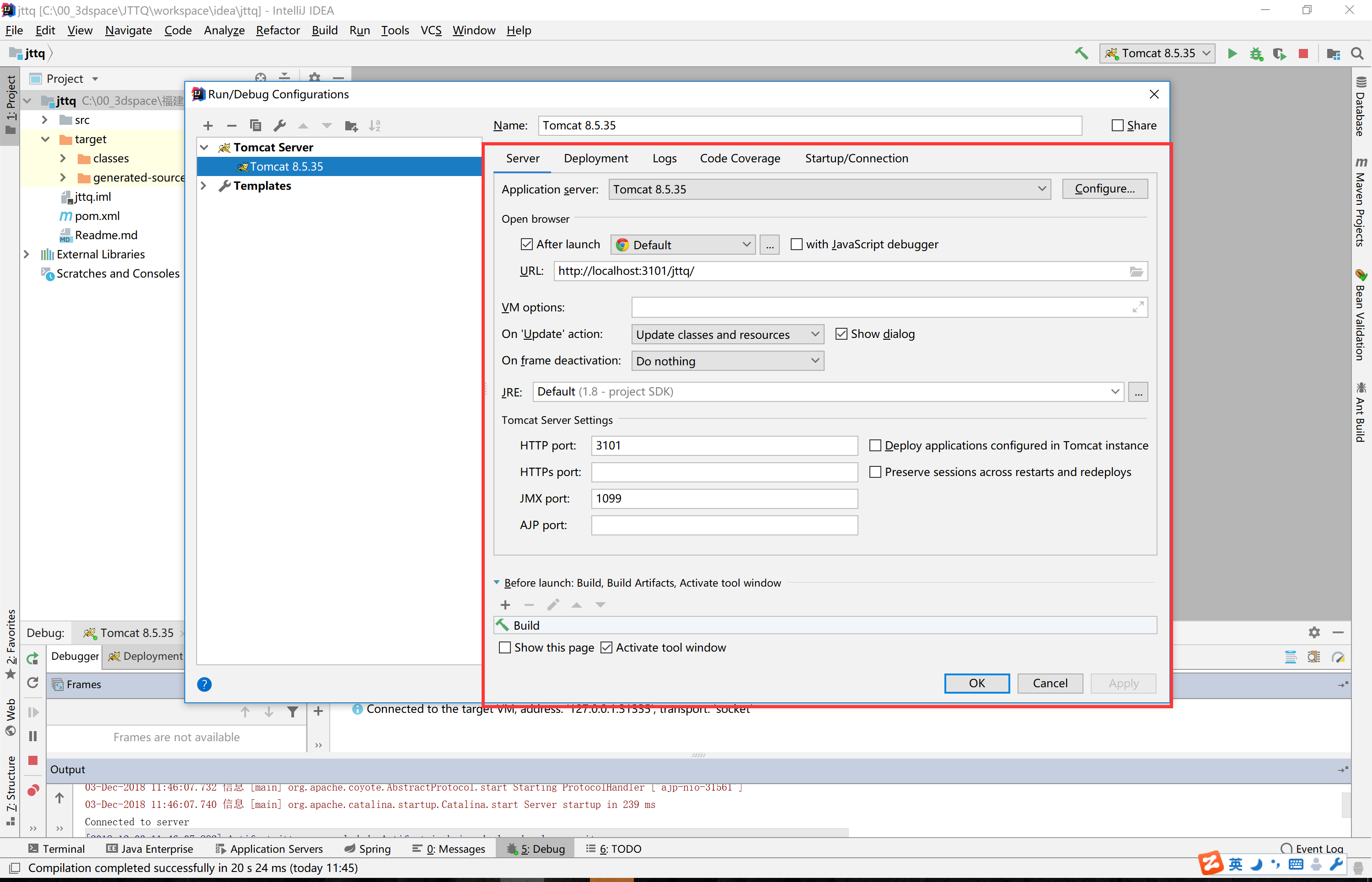The height and width of the screenshot is (882, 1372).
Task: Click into the HTTP port field
Action: click(724, 446)
